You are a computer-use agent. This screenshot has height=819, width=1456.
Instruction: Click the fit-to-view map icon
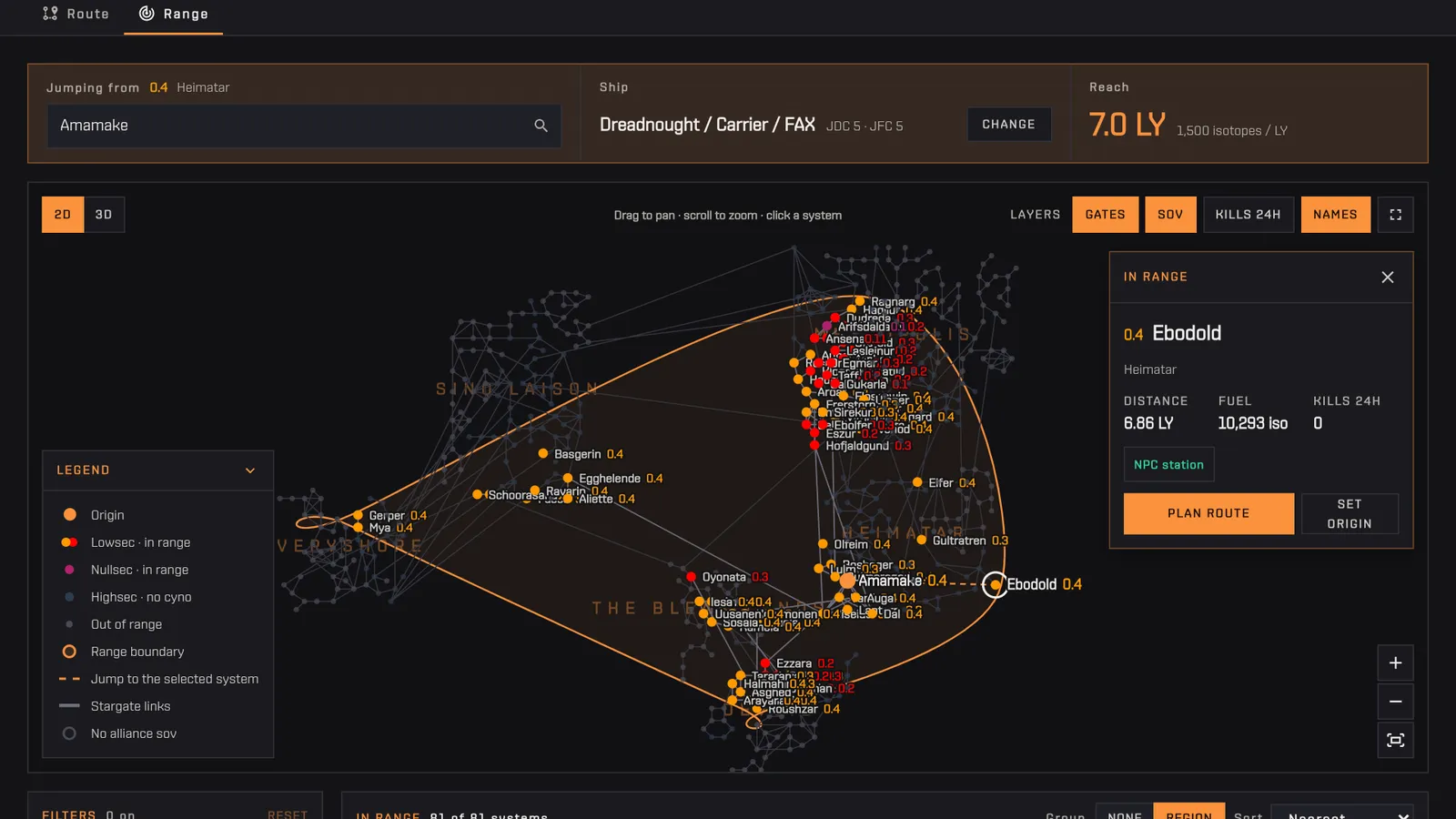[x=1395, y=740]
